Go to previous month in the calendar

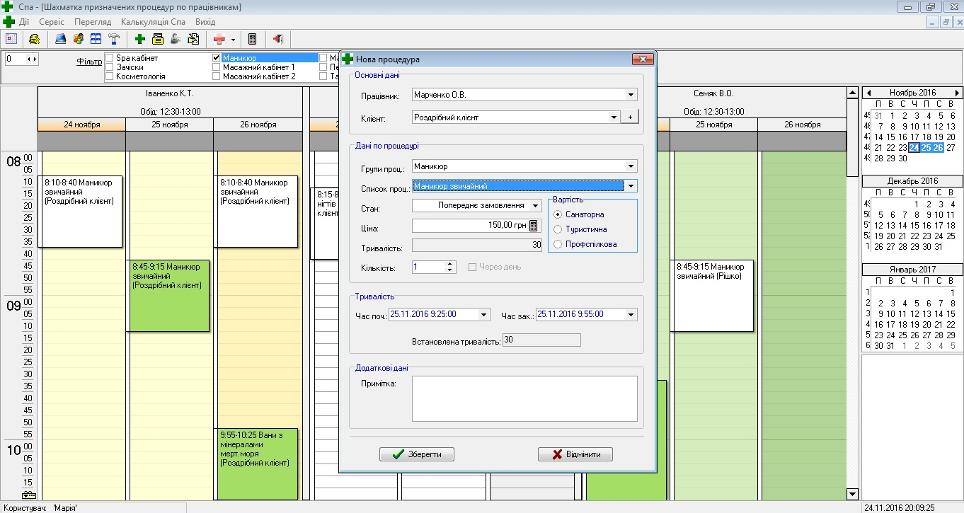(869, 93)
